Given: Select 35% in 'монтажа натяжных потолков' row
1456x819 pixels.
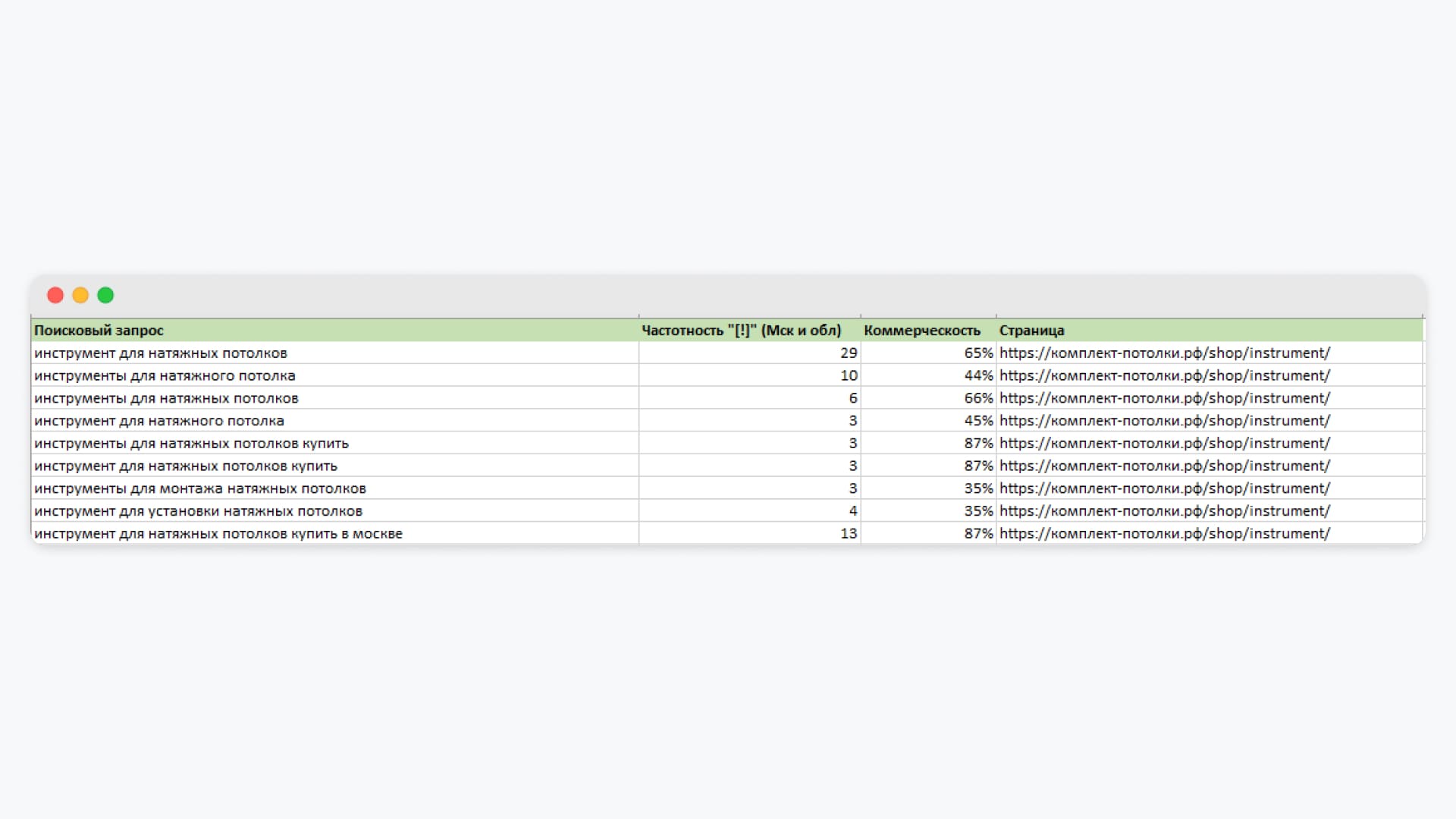Looking at the screenshot, I should 928,488.
